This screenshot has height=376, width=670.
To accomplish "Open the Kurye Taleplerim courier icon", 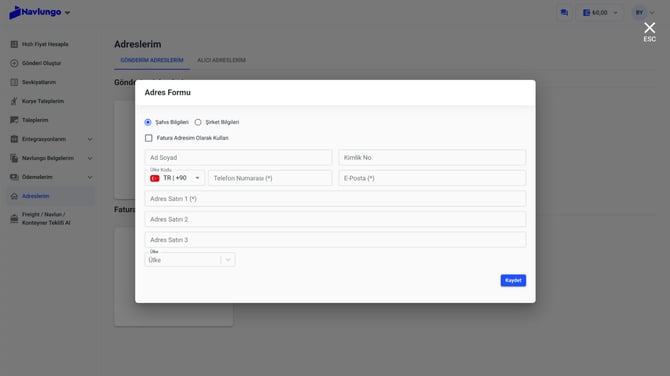I will pyautogui.click(x=14, y=101).
